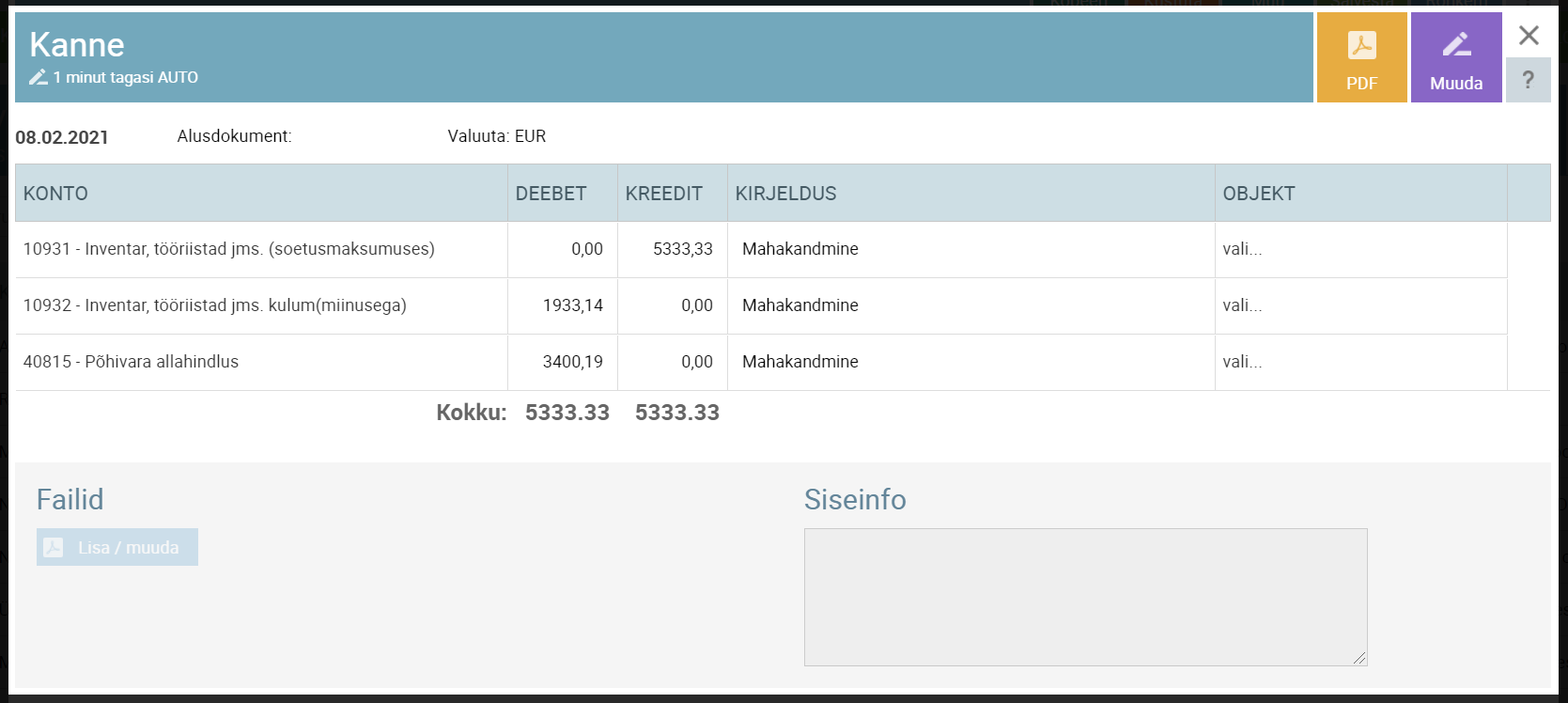1568x703 pixels.
Task: Click the Mahakandmine description in the 10932 row
Action: [800, 305]
